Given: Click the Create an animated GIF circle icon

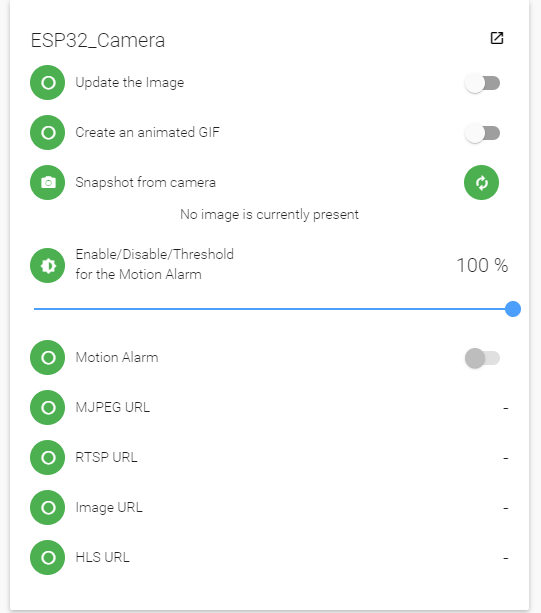Looking at the screenshot, I should (48, 133).
